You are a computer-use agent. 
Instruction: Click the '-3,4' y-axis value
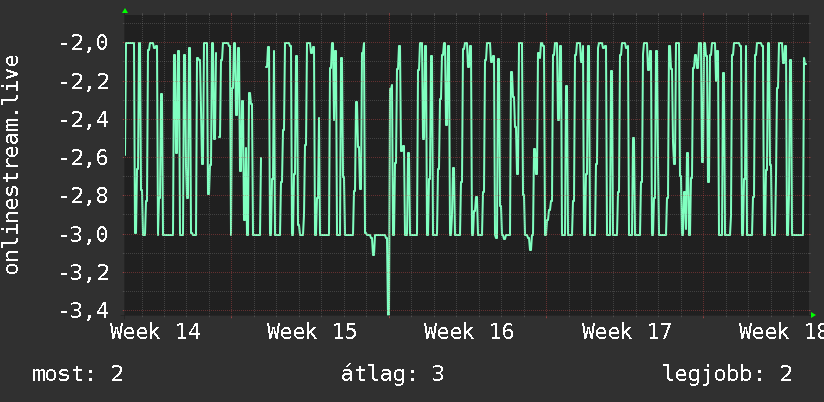84,311
